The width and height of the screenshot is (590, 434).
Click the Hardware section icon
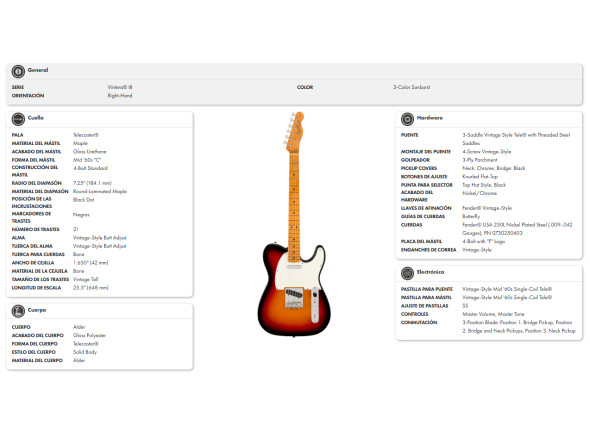click(x=407, y=119)
